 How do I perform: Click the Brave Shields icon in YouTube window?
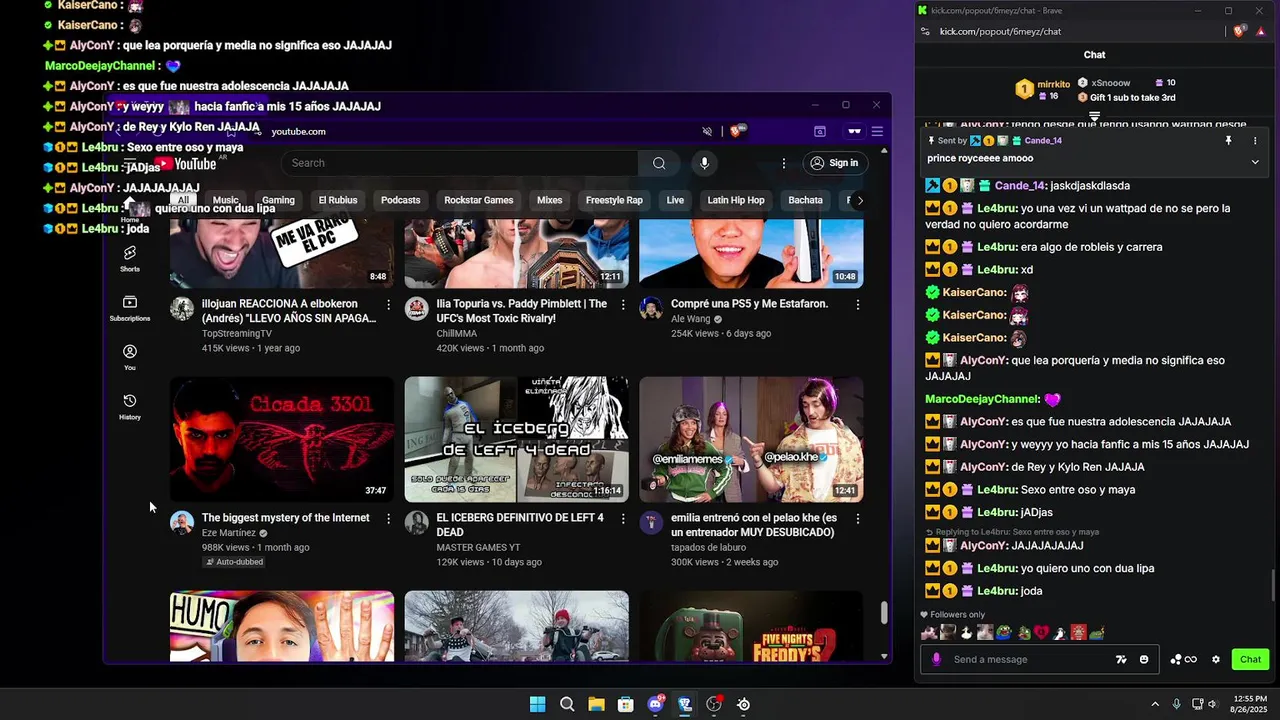click(737, 131)
